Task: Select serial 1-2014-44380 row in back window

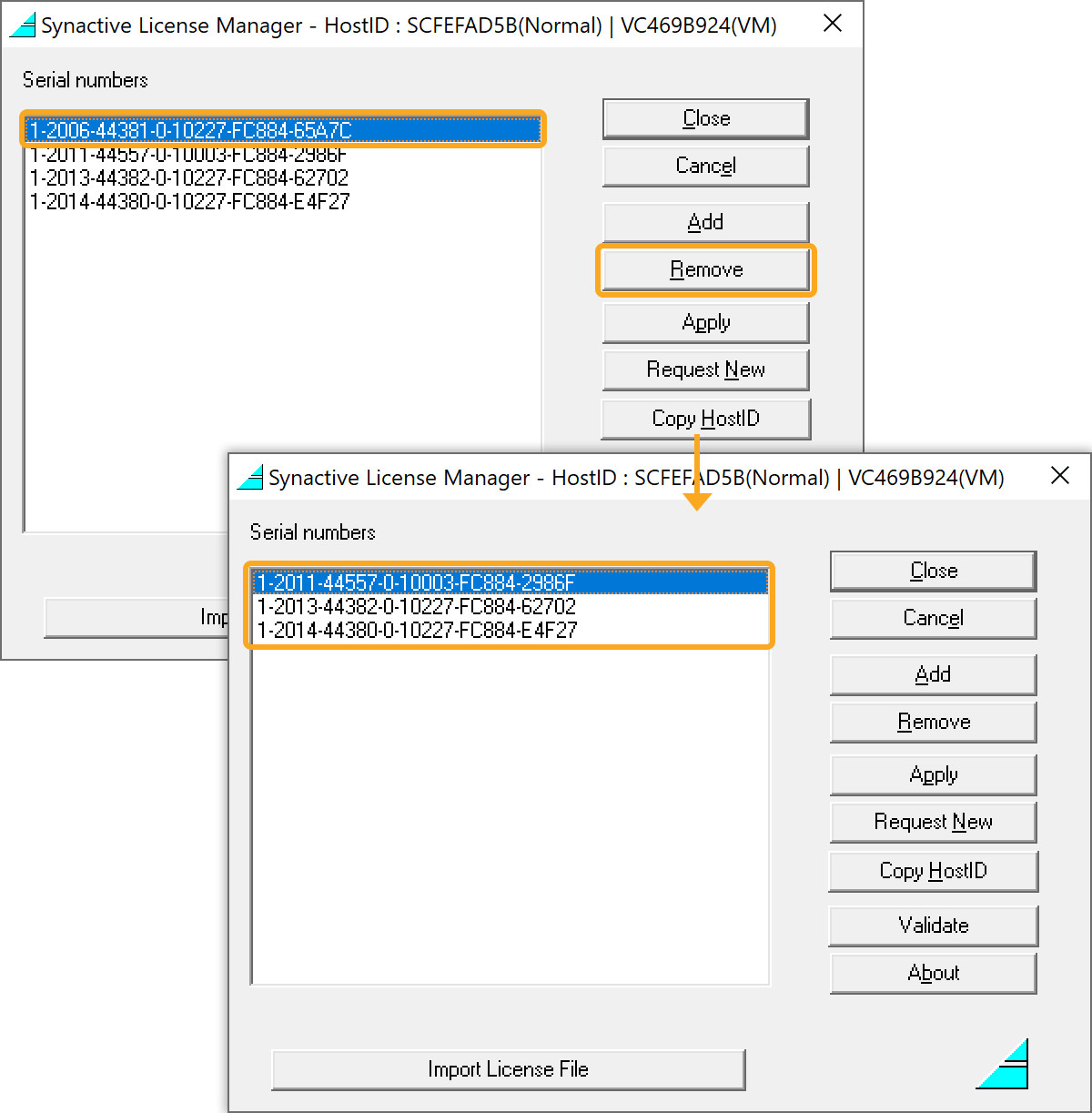Action: pos(283,201)
